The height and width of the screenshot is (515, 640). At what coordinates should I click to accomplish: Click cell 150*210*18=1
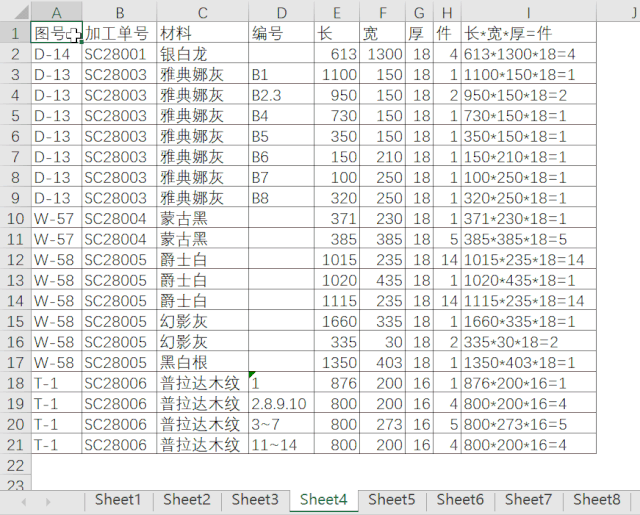[x=529, y=157]
